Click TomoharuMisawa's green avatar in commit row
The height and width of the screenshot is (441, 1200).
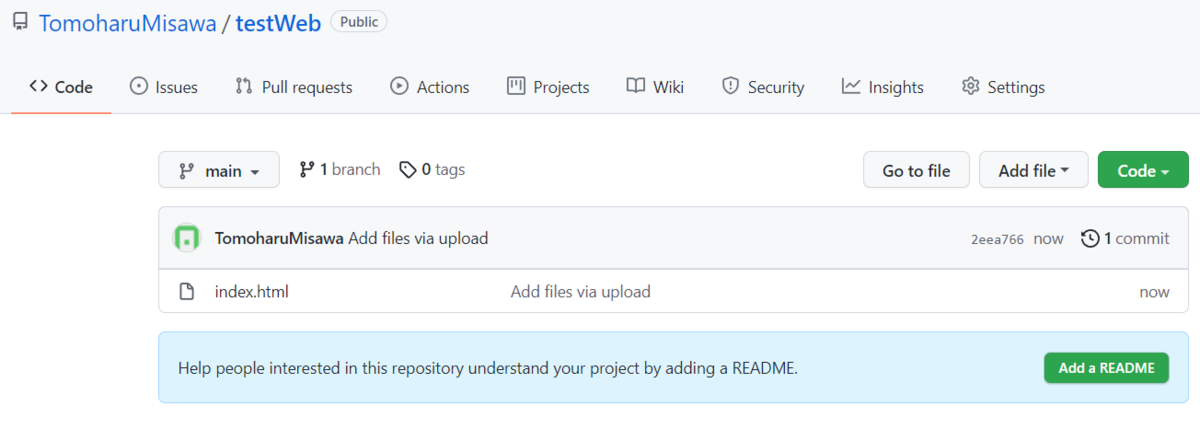click(187, 238)
